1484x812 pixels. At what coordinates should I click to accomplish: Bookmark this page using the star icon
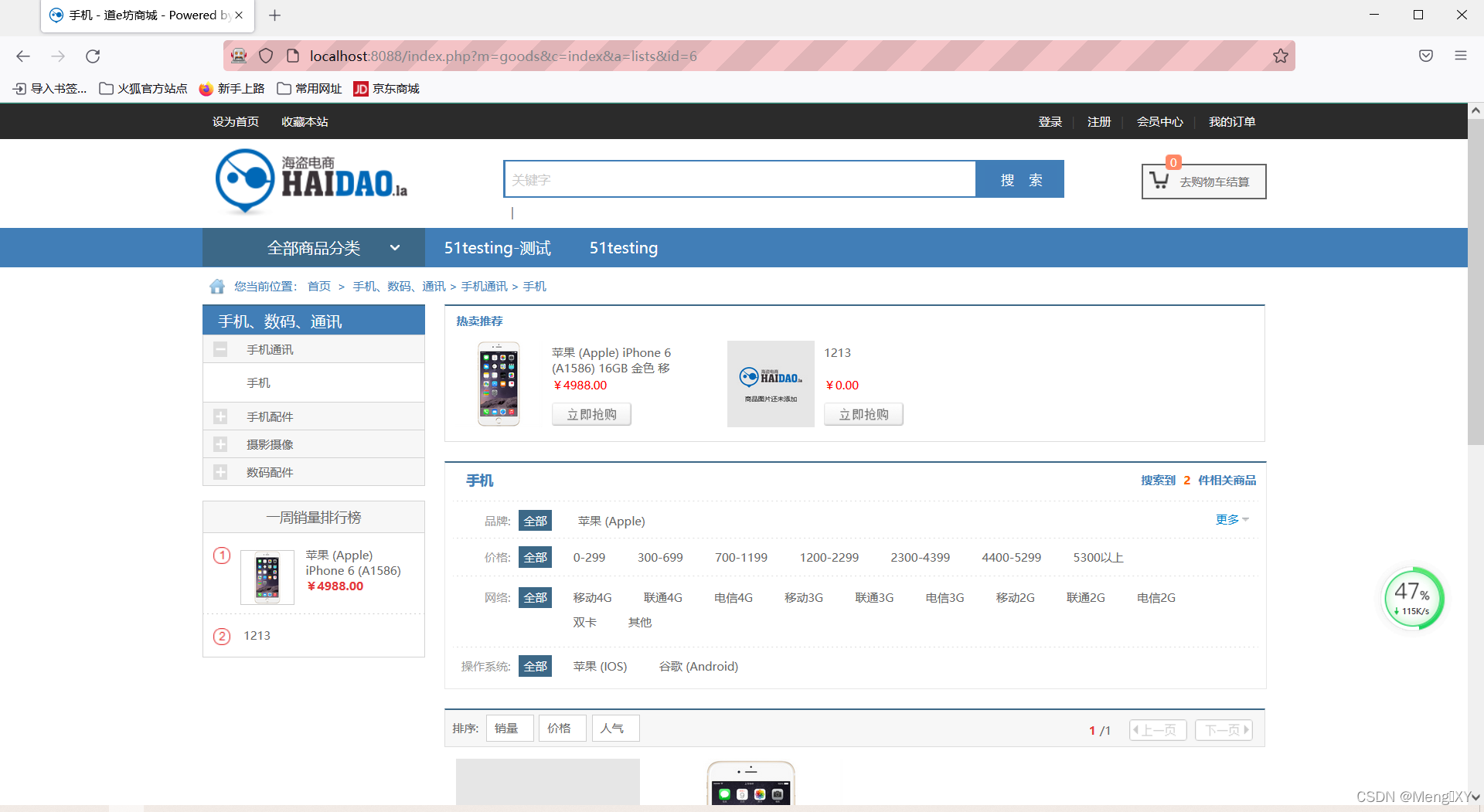pyautogui.click(x=1280, y=56)
